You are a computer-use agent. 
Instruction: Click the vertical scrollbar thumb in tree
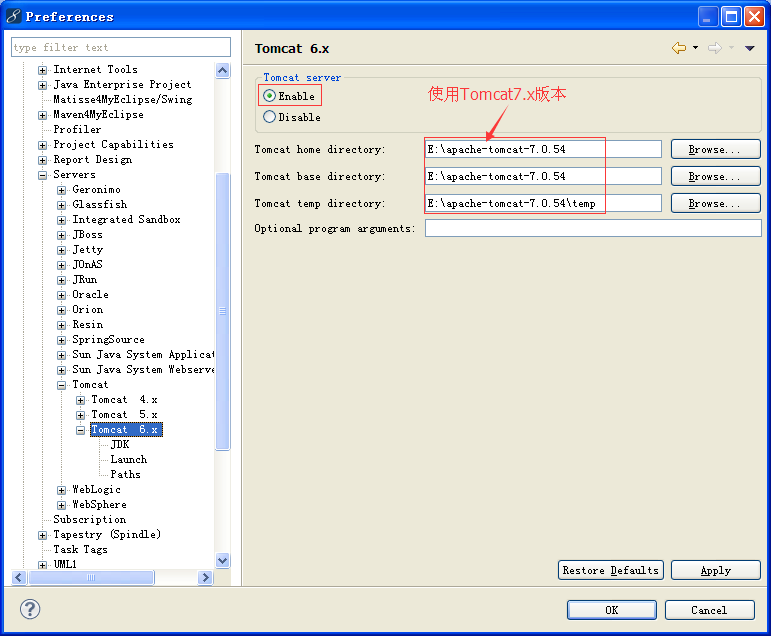click(223, 311)
